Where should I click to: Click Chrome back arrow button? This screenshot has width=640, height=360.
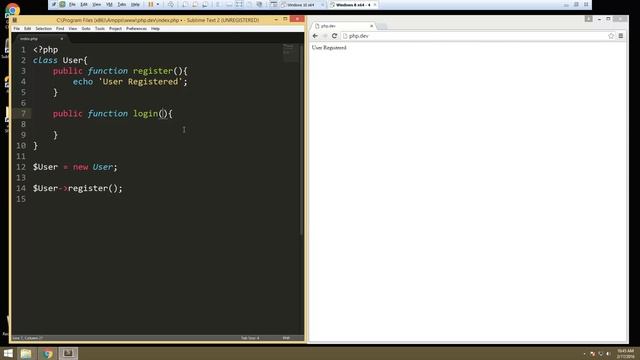[x=315, y=36]
